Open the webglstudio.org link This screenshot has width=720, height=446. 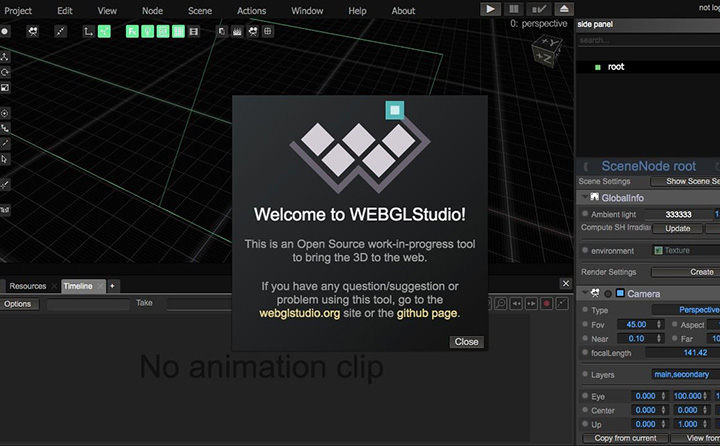click(299, 313)
